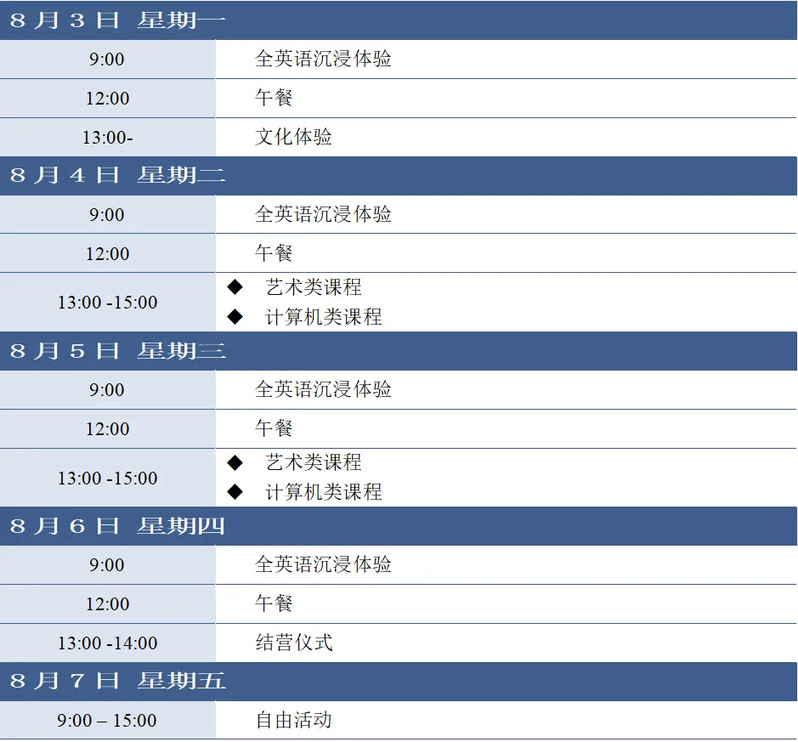This screenshot has width=798, height=742.
Task: Click the 9:00 – 15:00 time cell
Action: (107, 721)
